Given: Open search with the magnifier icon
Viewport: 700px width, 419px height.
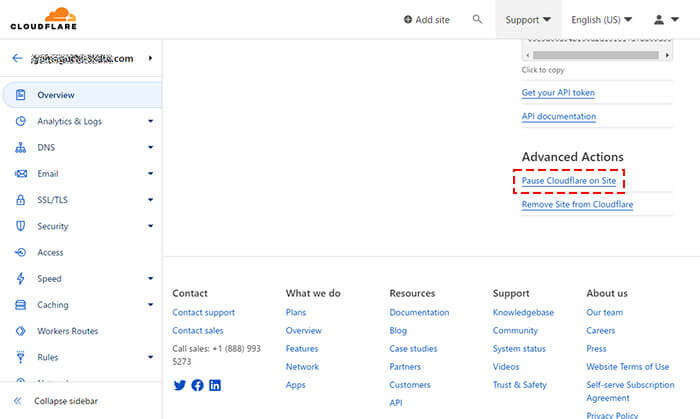Looking at the screenshot, I should (477, 19).
